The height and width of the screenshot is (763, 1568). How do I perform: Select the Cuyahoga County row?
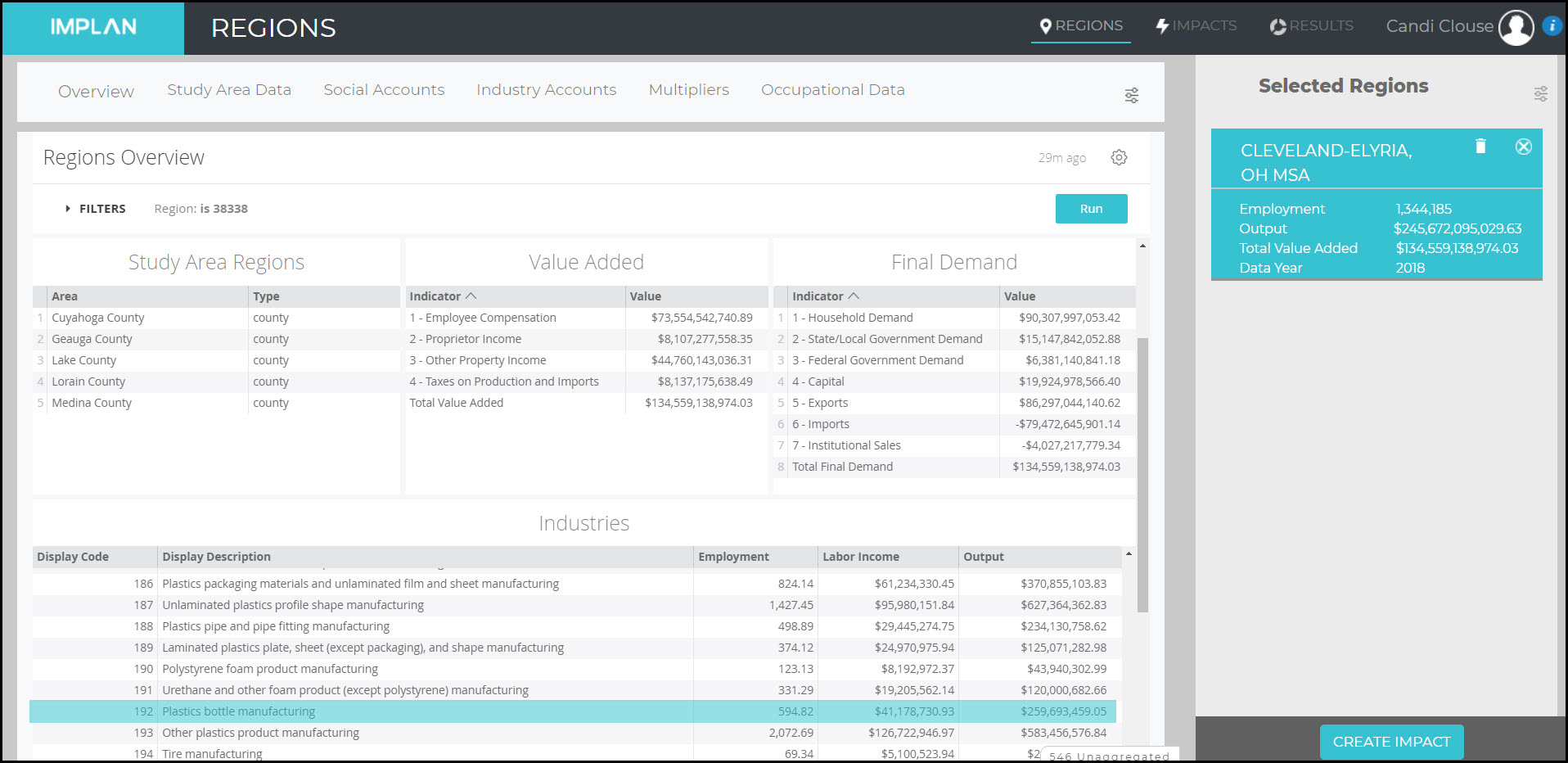[217, 318]
